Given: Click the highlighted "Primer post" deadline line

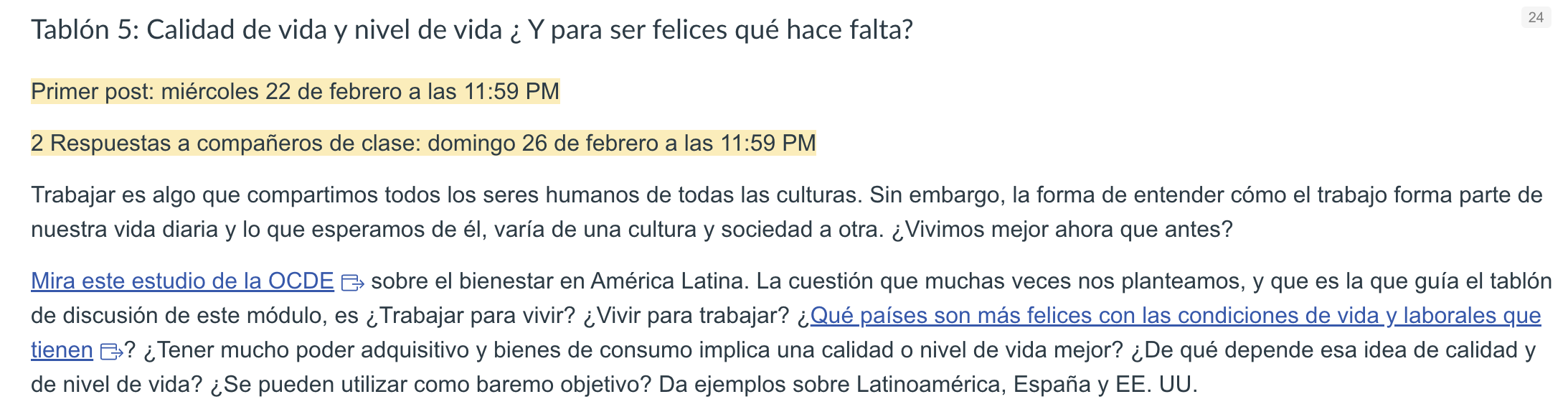Looking at the screenshot, I should [x=295, y=91].
